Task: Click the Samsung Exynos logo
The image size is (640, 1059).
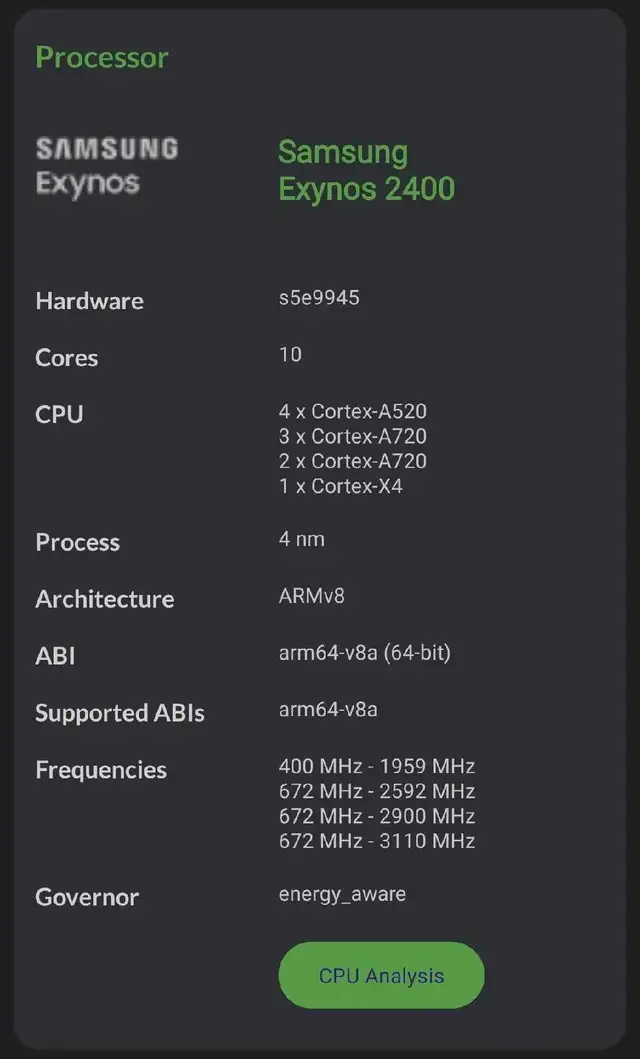Action: [x=107, y=166]
